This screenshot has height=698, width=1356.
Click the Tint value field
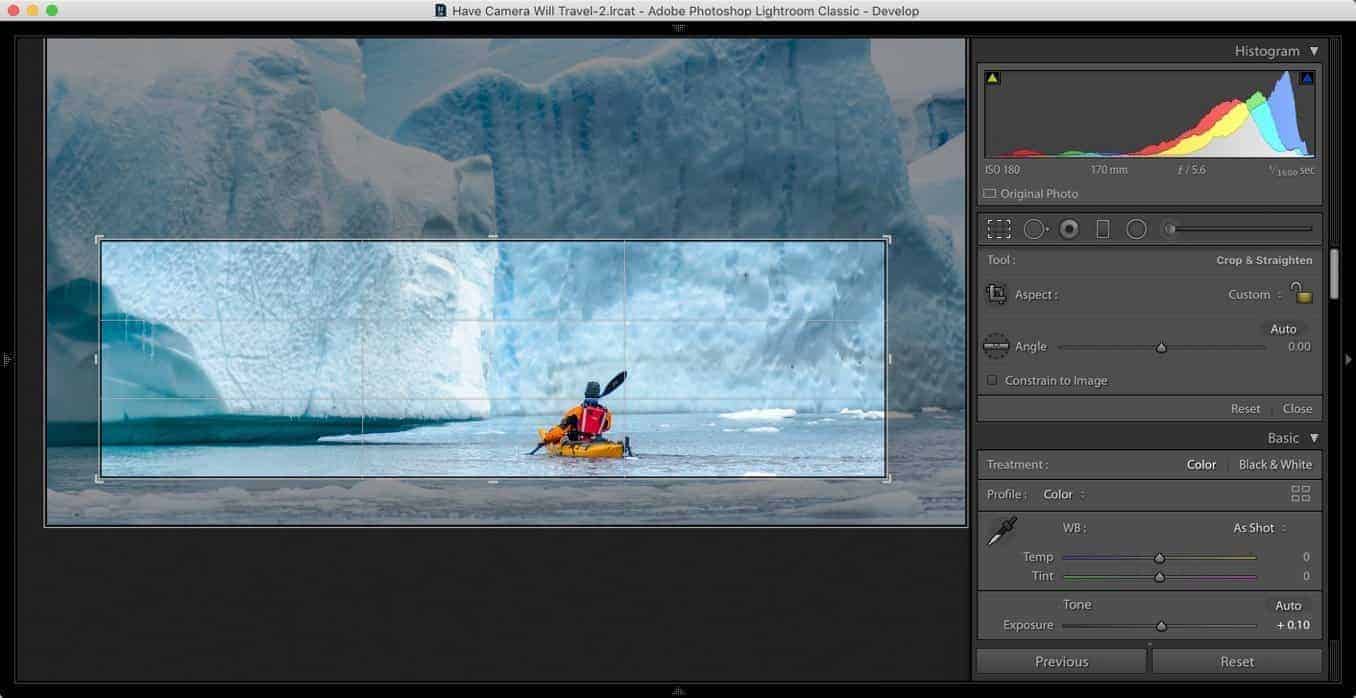[1306, 576]
